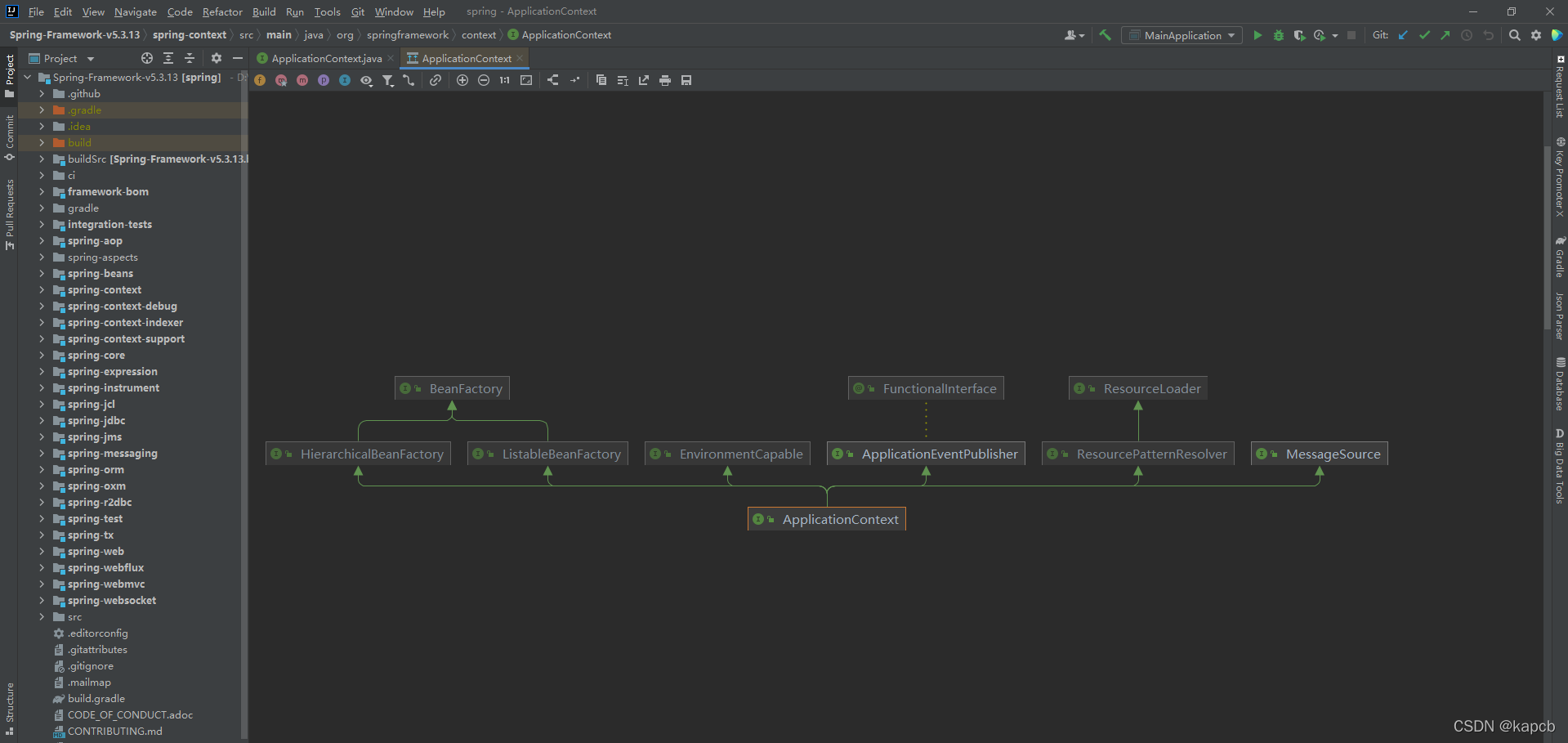
Task: Open MainApplication run configuration dropdown
Action: pyautogui.click(x=1182, y=35)
